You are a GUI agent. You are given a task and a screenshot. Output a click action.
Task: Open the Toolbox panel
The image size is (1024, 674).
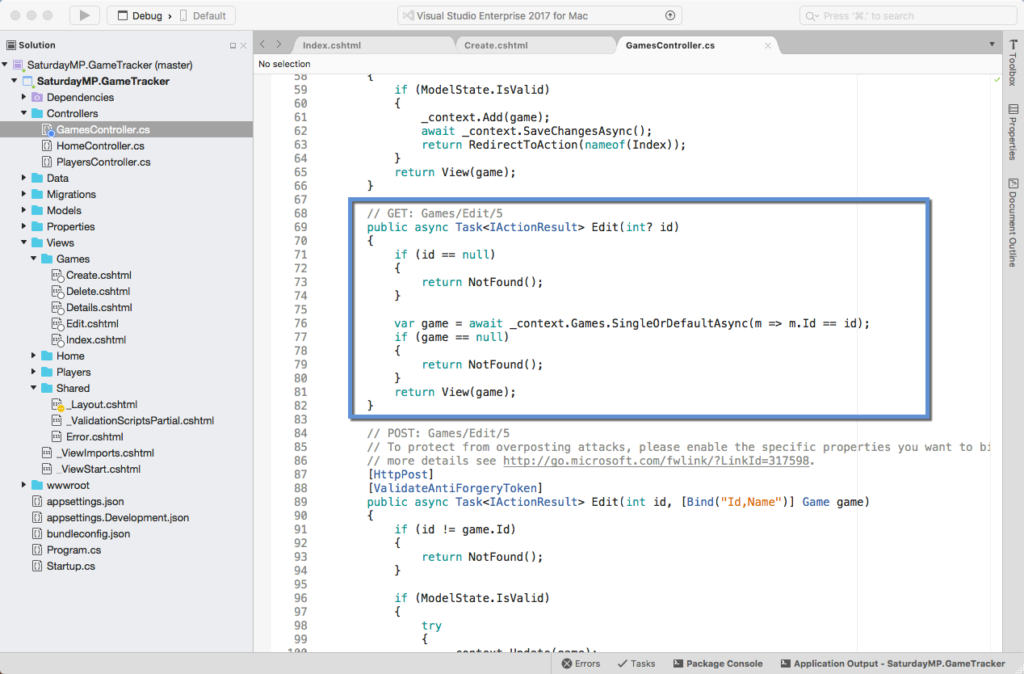[1014, 65]
